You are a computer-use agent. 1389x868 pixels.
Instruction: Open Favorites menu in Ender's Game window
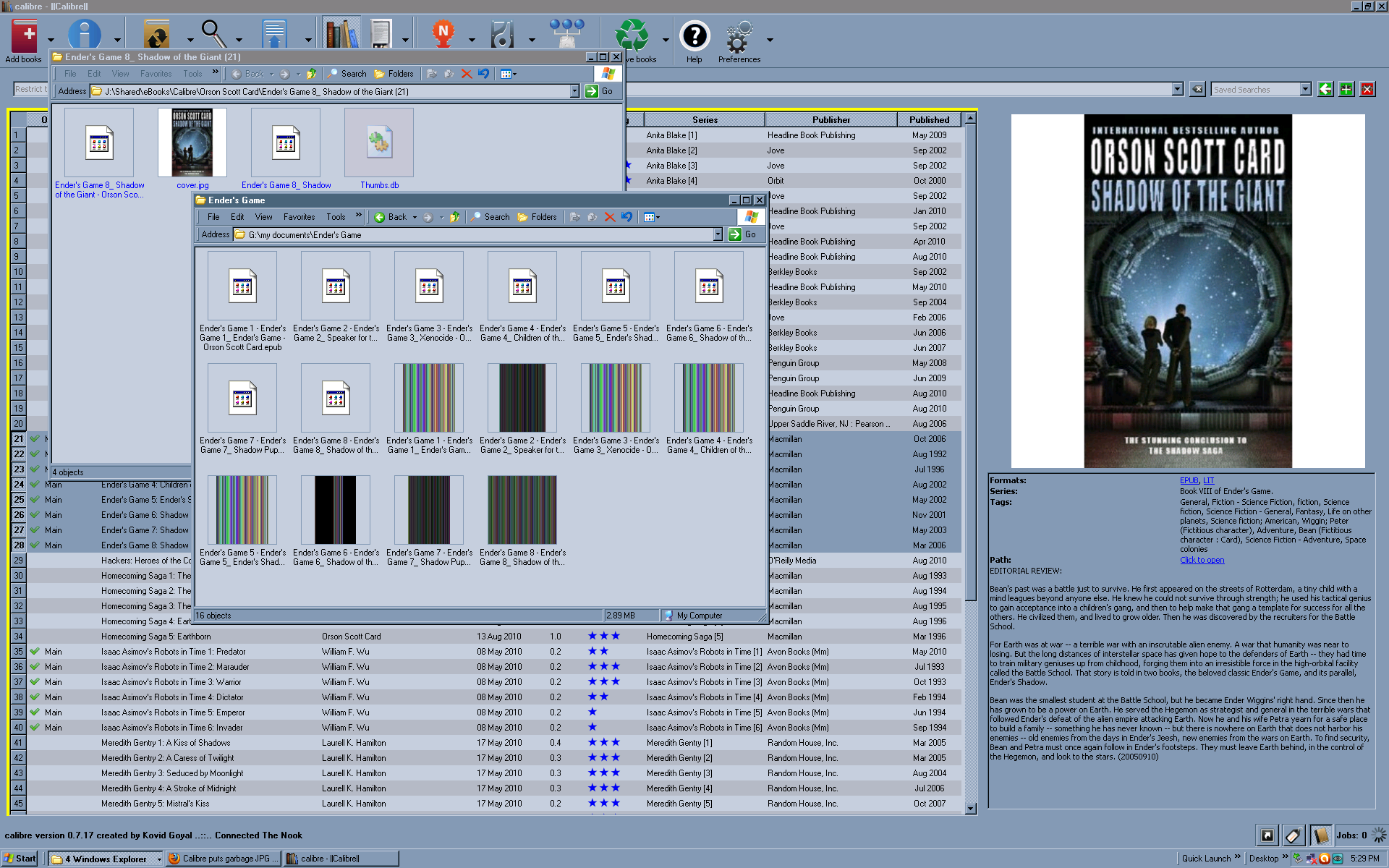click(299, 217)
